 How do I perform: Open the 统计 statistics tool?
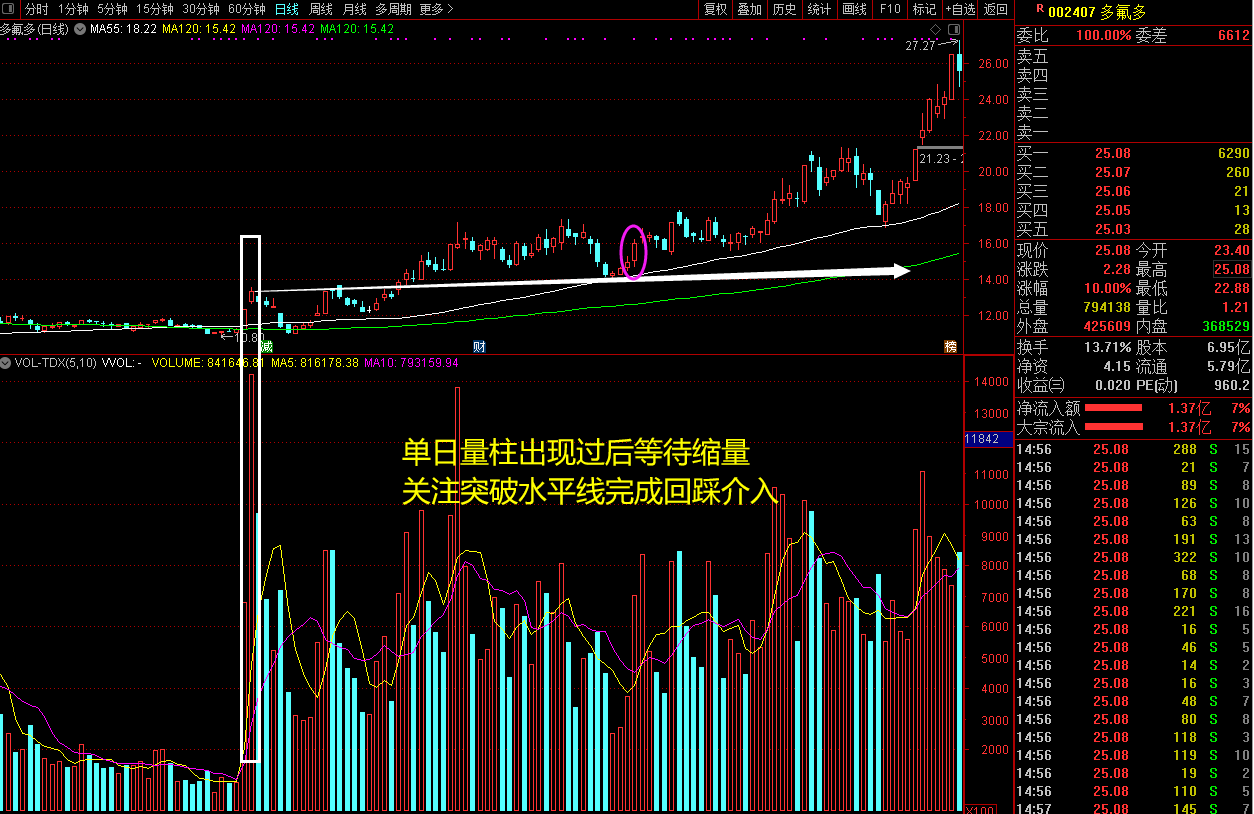tap(819, 9)
